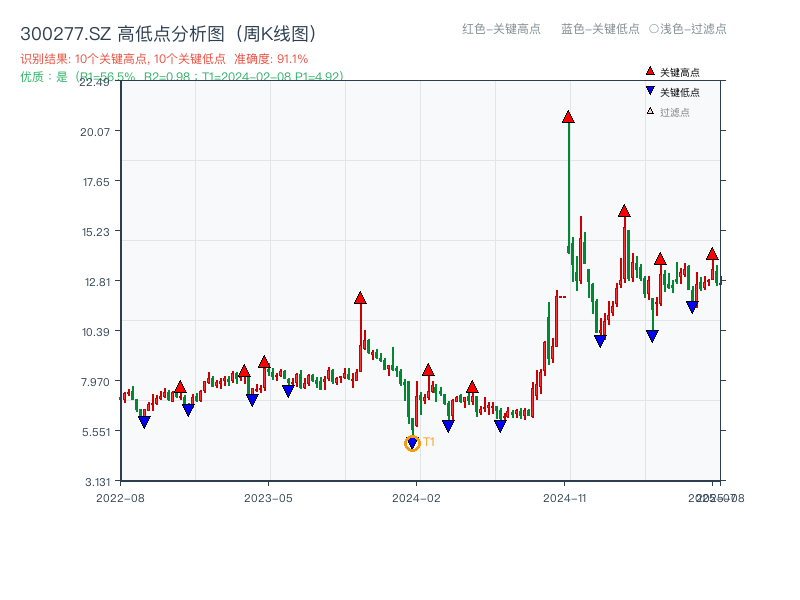Viewport: 800px width, 600px height.
Task: Select the last blue key-low triangle near 11.5
Action: pos(692,307)
